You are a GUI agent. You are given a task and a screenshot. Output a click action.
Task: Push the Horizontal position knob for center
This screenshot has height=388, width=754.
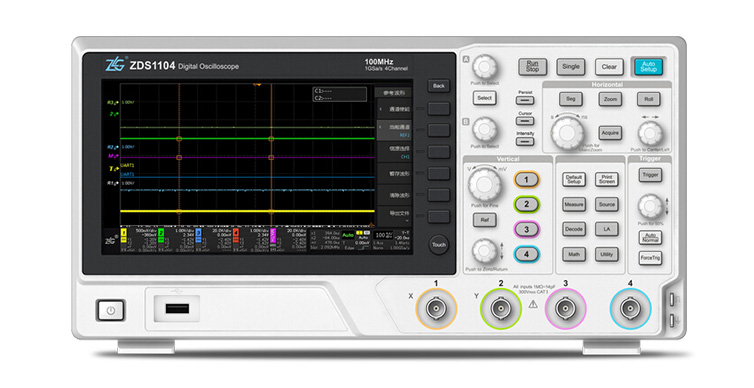[x=650, y=133]
